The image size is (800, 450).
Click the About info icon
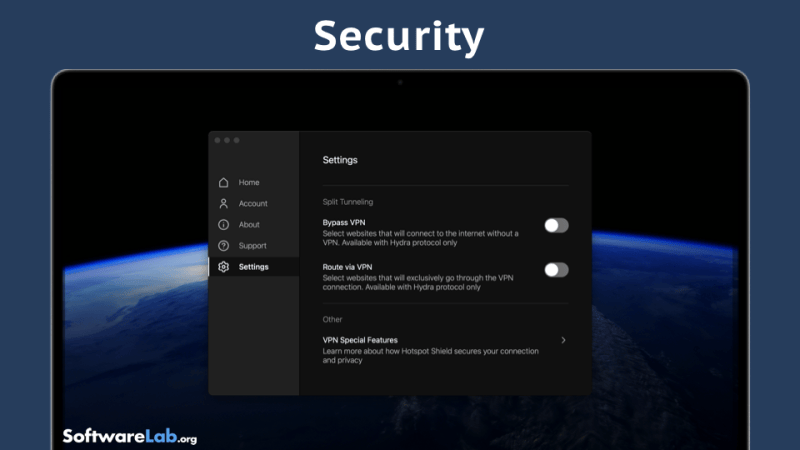223,224
